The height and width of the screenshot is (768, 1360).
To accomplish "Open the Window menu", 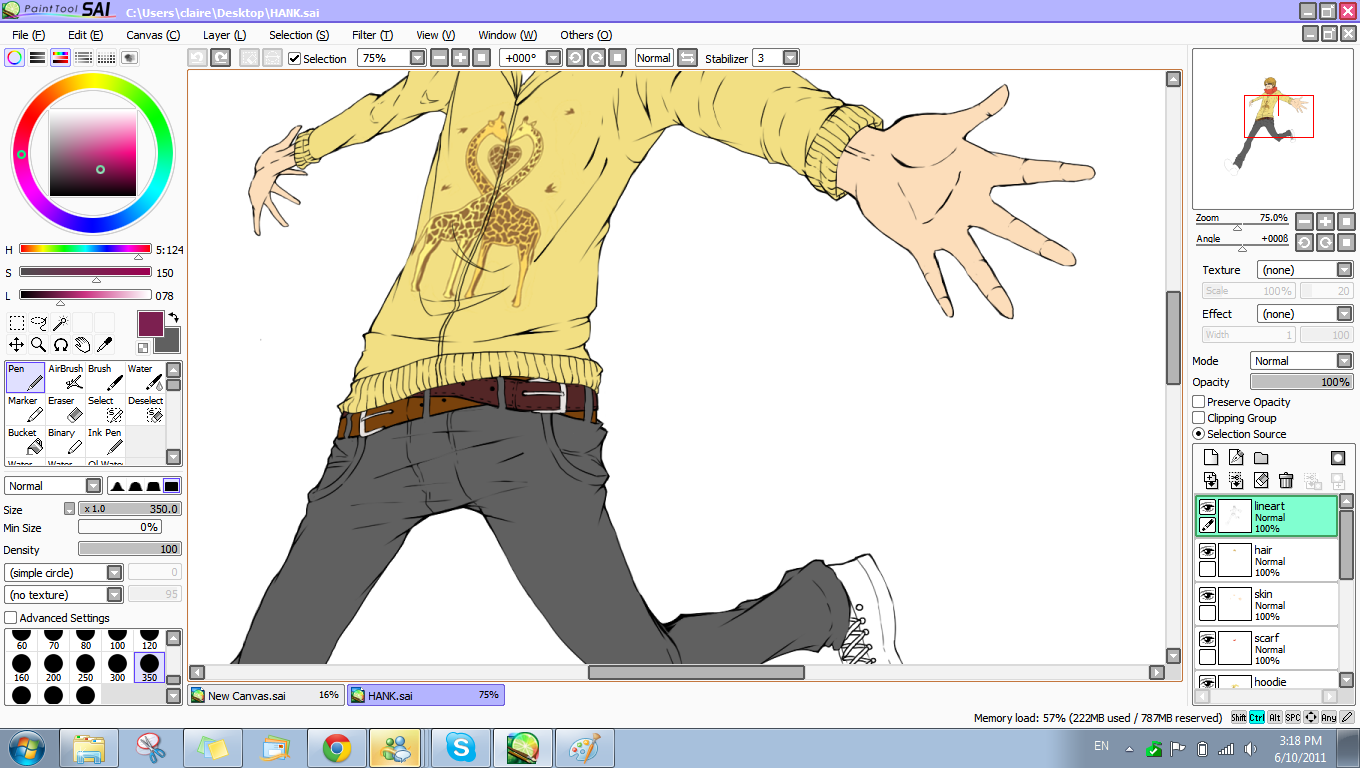I will [x=507, y=35].
